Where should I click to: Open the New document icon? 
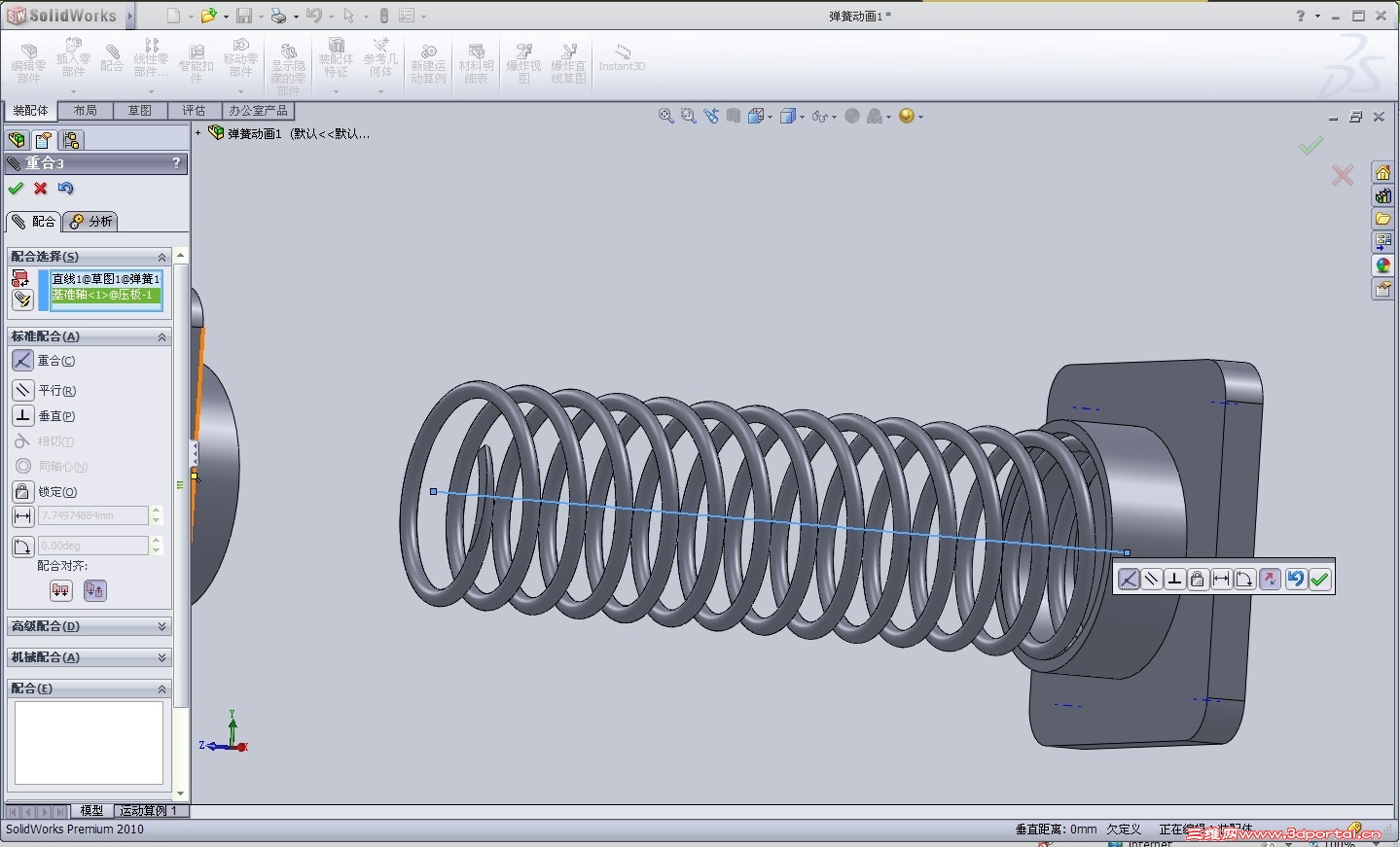click(x=173, y=16)
